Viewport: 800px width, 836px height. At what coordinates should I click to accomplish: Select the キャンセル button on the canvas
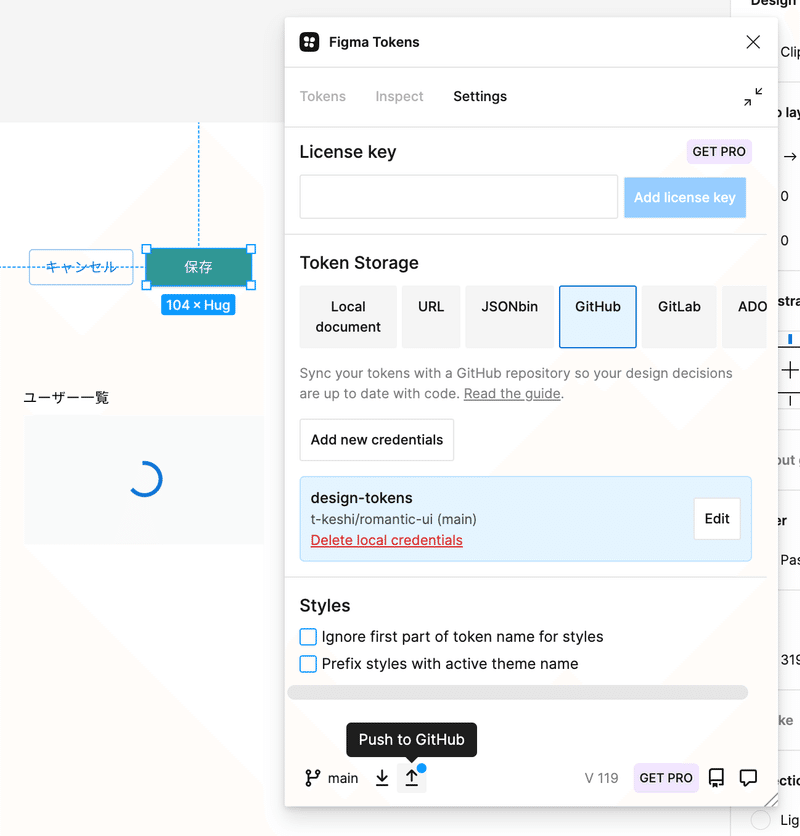pos(81,267)
